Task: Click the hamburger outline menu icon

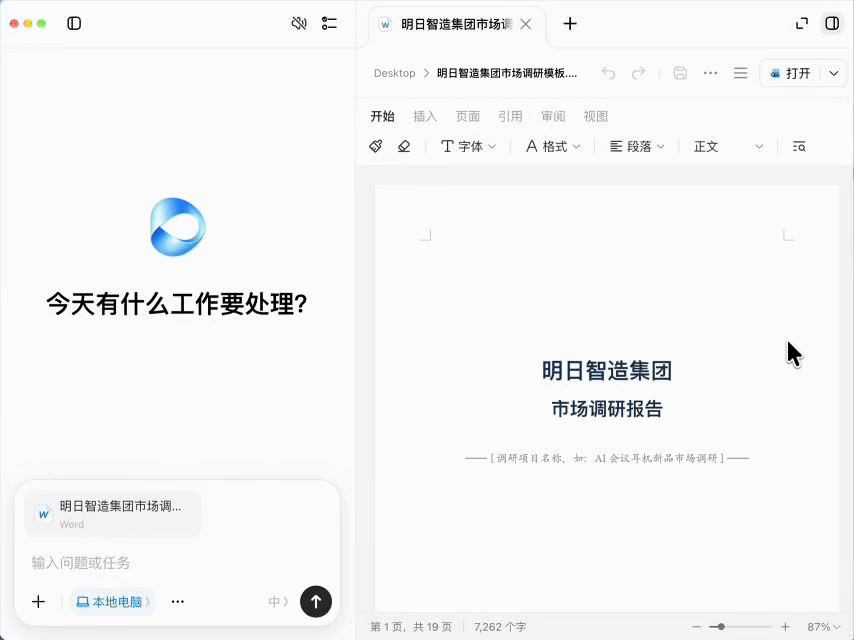Action: pyautogui.click(x=740, y=73)
